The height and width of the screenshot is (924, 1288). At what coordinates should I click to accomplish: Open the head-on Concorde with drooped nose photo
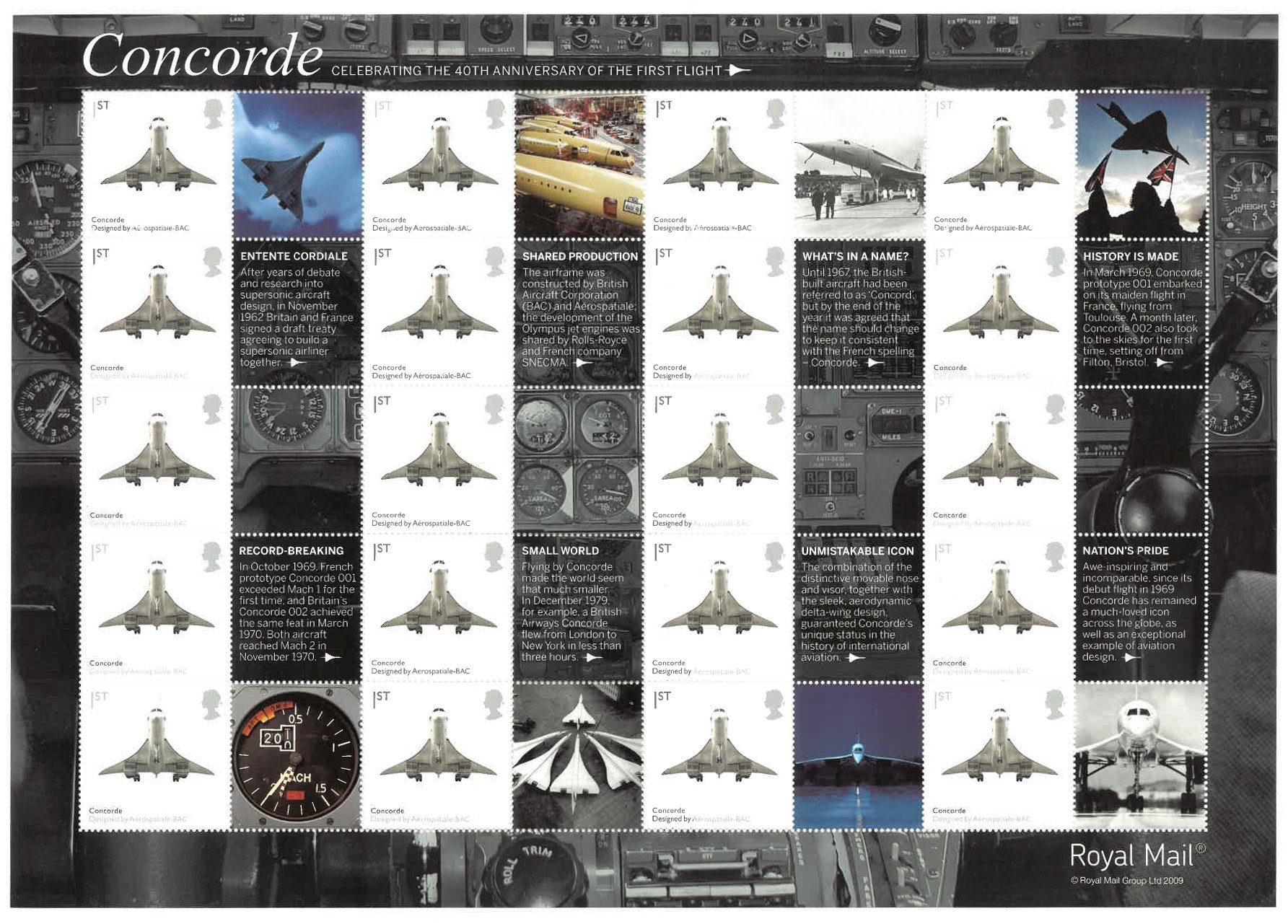point(1139,757)
